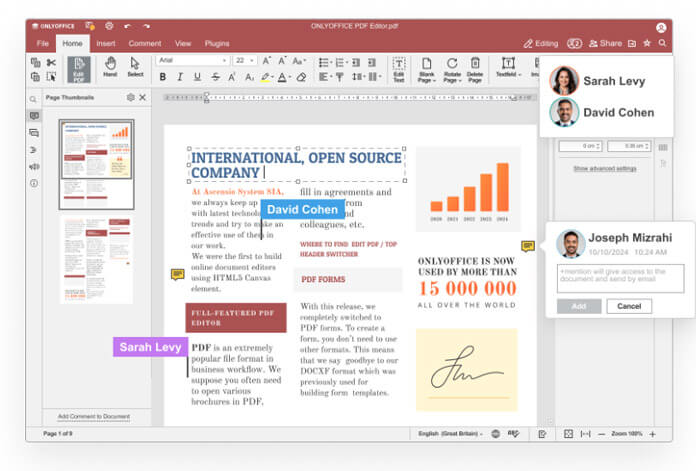Insert a Textfield

(x=508, y=67)
